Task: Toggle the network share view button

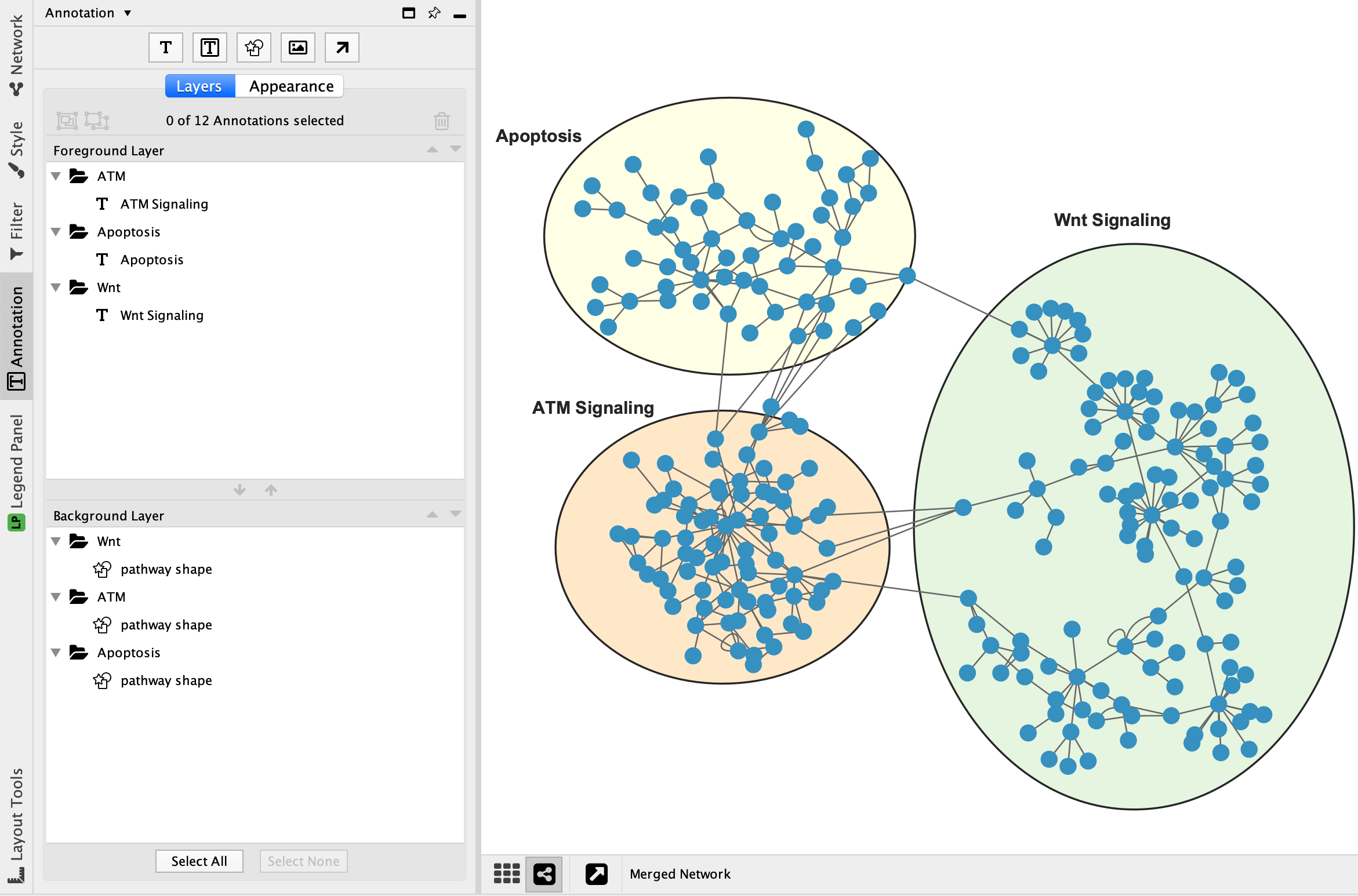Action: point(544,873)
